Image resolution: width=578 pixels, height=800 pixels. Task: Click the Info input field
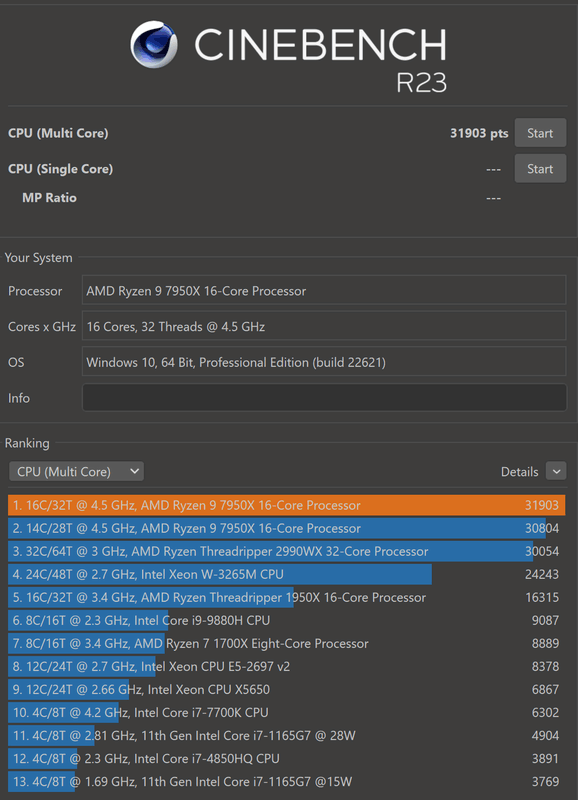click(324, 397)
